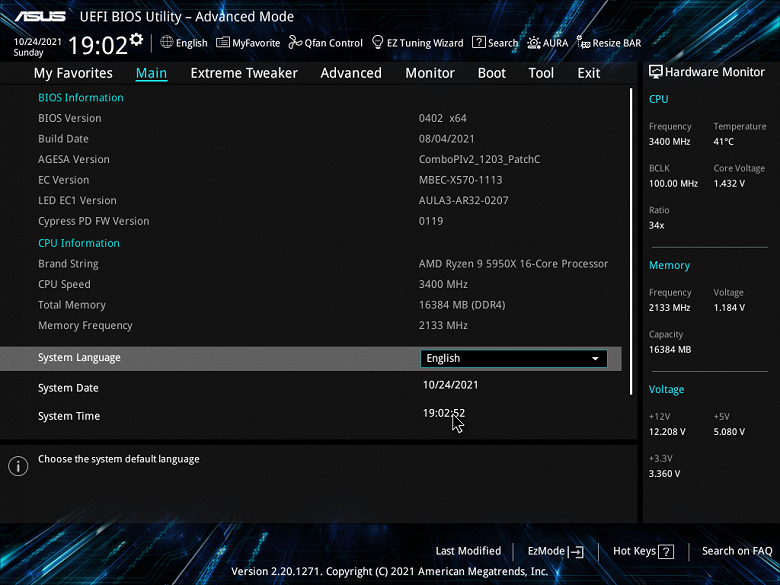Click CPU temperature 41°C in Hardware Monitor
The height and width of the screenshot is (585, 780).
pos(723,142)
